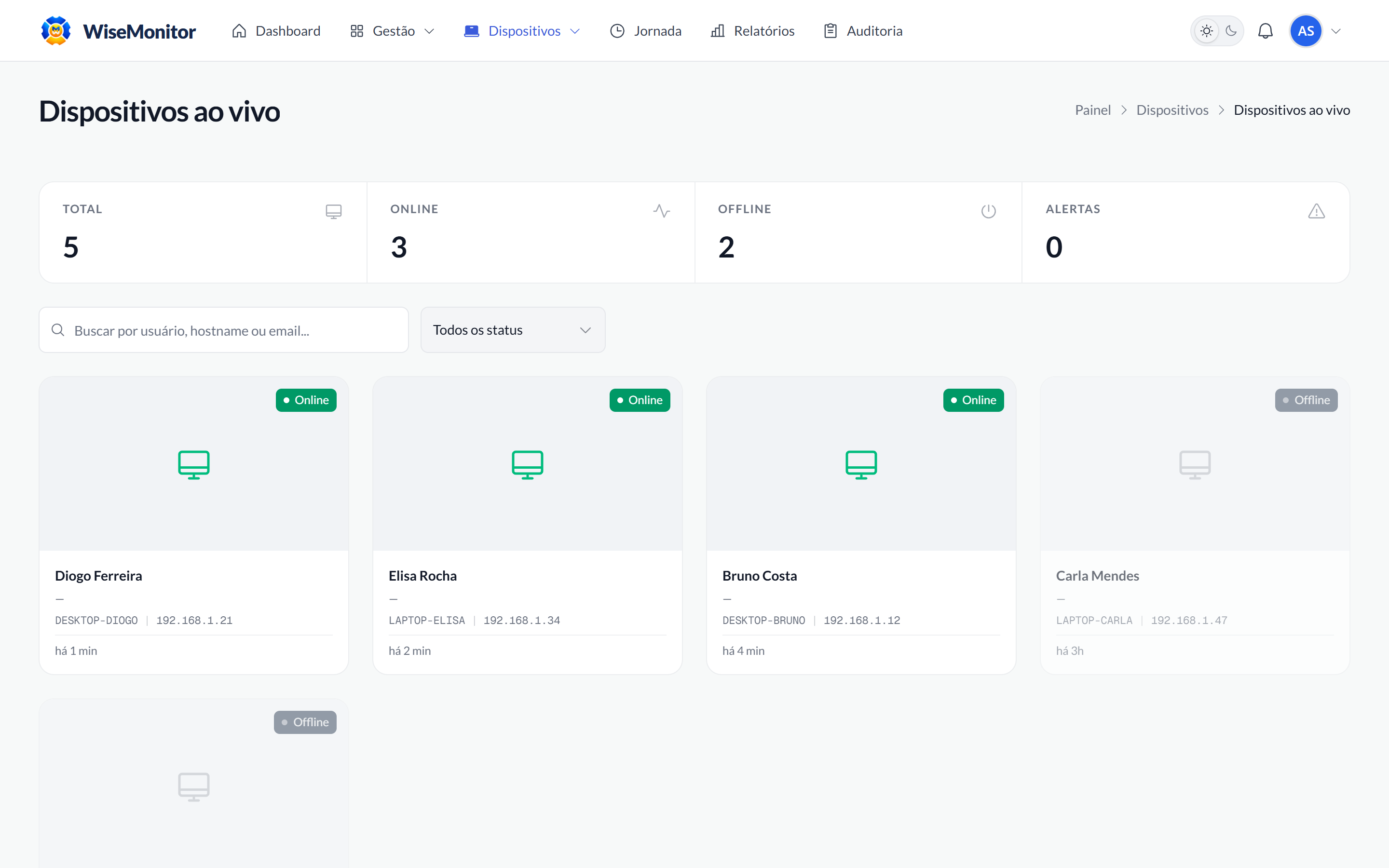Screen dimensions: 1389x868
Task: Click the power icon in Offline card
Action: (988, 211)
